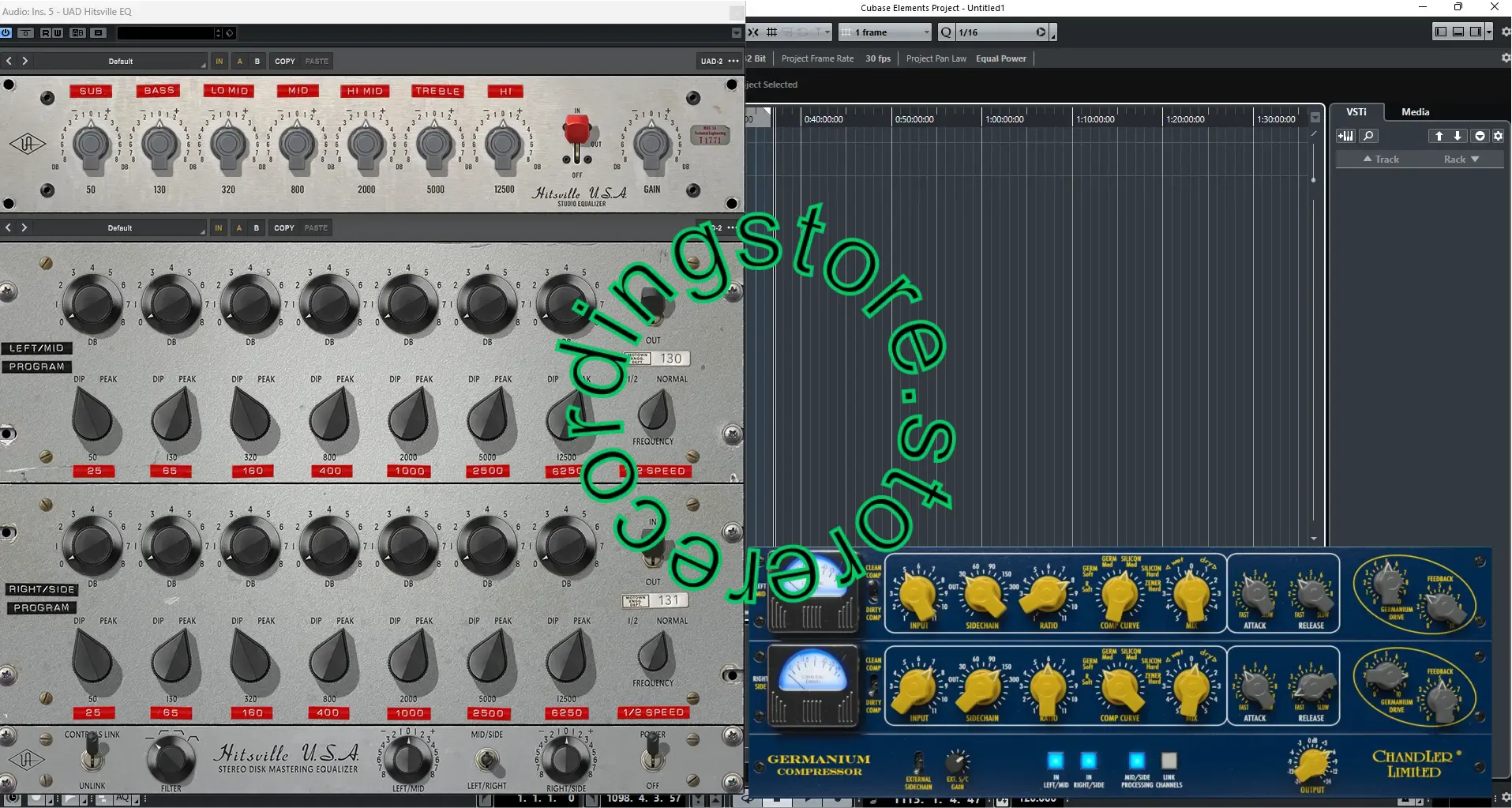
Task: Enable Read automation (R) in plugin header
Action: click(45, 32)
